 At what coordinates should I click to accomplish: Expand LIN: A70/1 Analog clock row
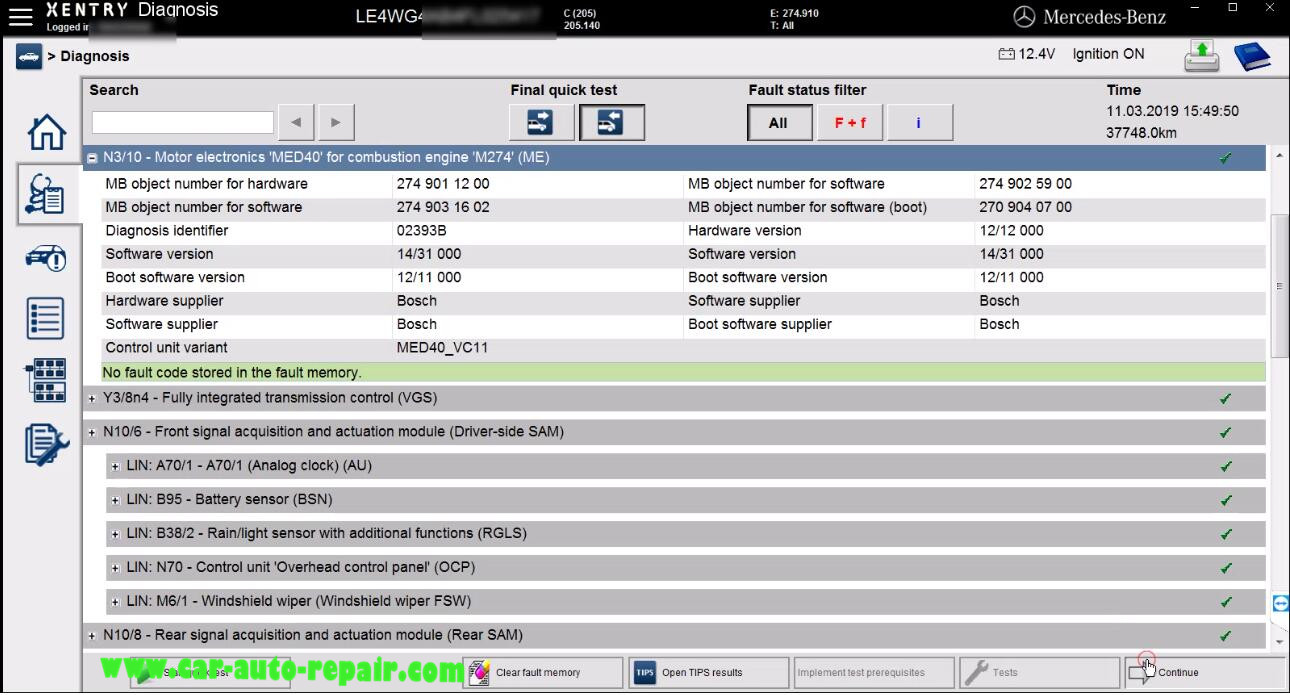[x=116, y=466]
